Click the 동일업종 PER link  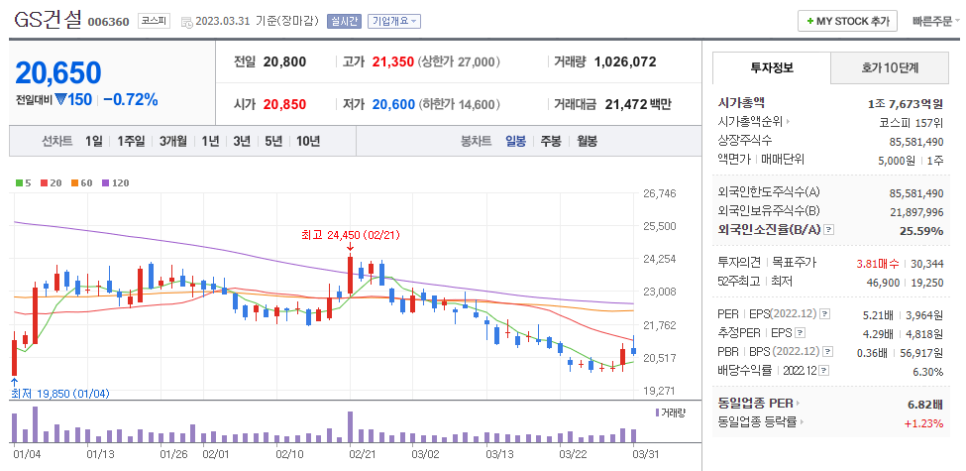pyautogui.click(x=755, y=404)
